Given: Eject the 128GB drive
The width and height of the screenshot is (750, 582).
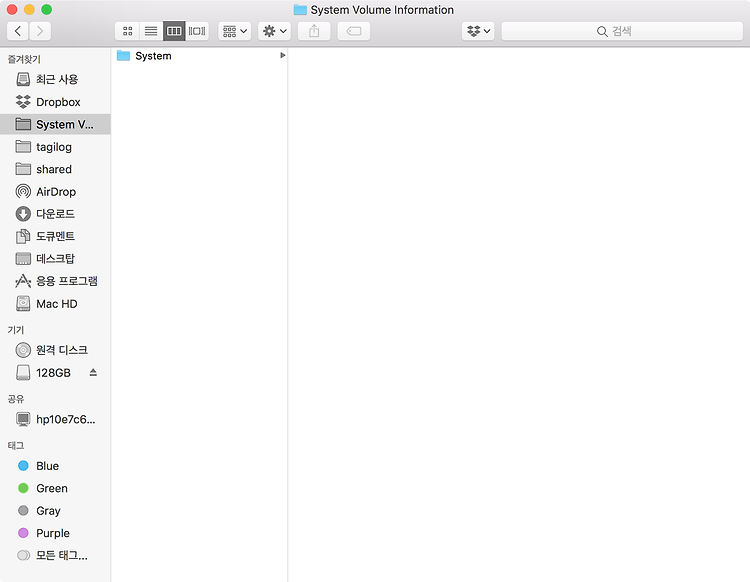Looking at the screenshot, I should click(93, 373).
